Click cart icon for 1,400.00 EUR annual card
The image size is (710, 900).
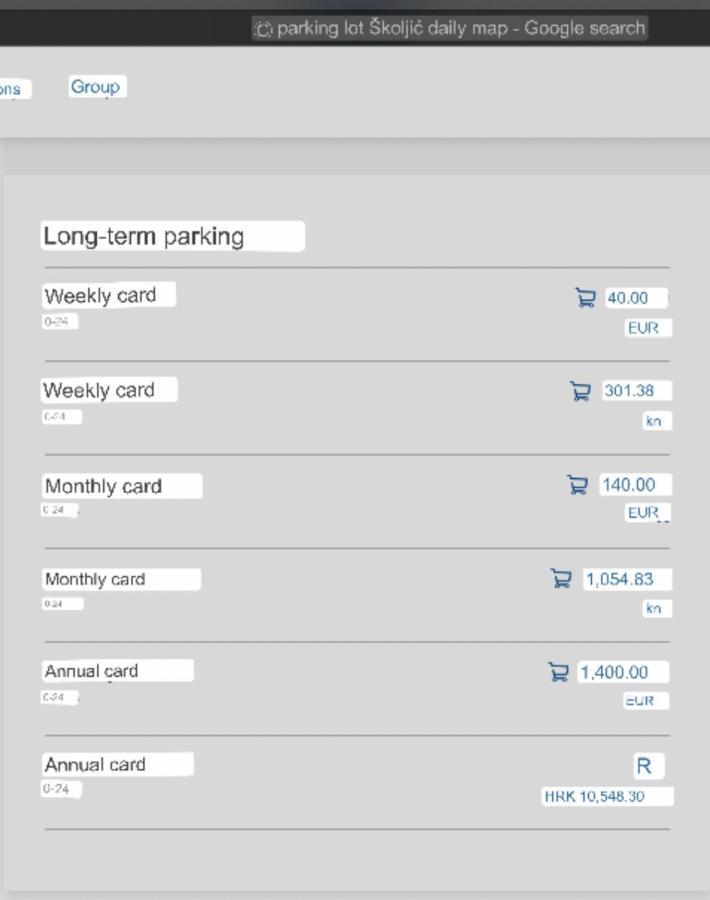pos(558,672)
